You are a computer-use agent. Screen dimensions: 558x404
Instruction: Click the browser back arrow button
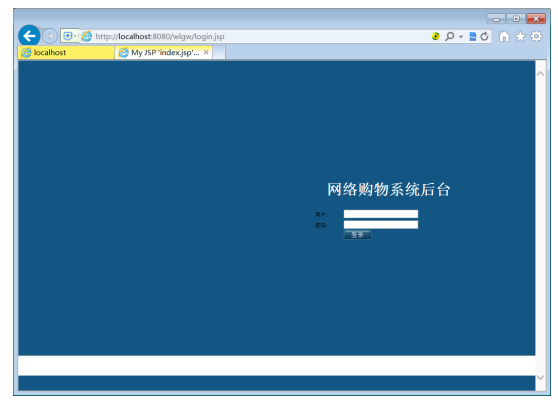(29, 36)
